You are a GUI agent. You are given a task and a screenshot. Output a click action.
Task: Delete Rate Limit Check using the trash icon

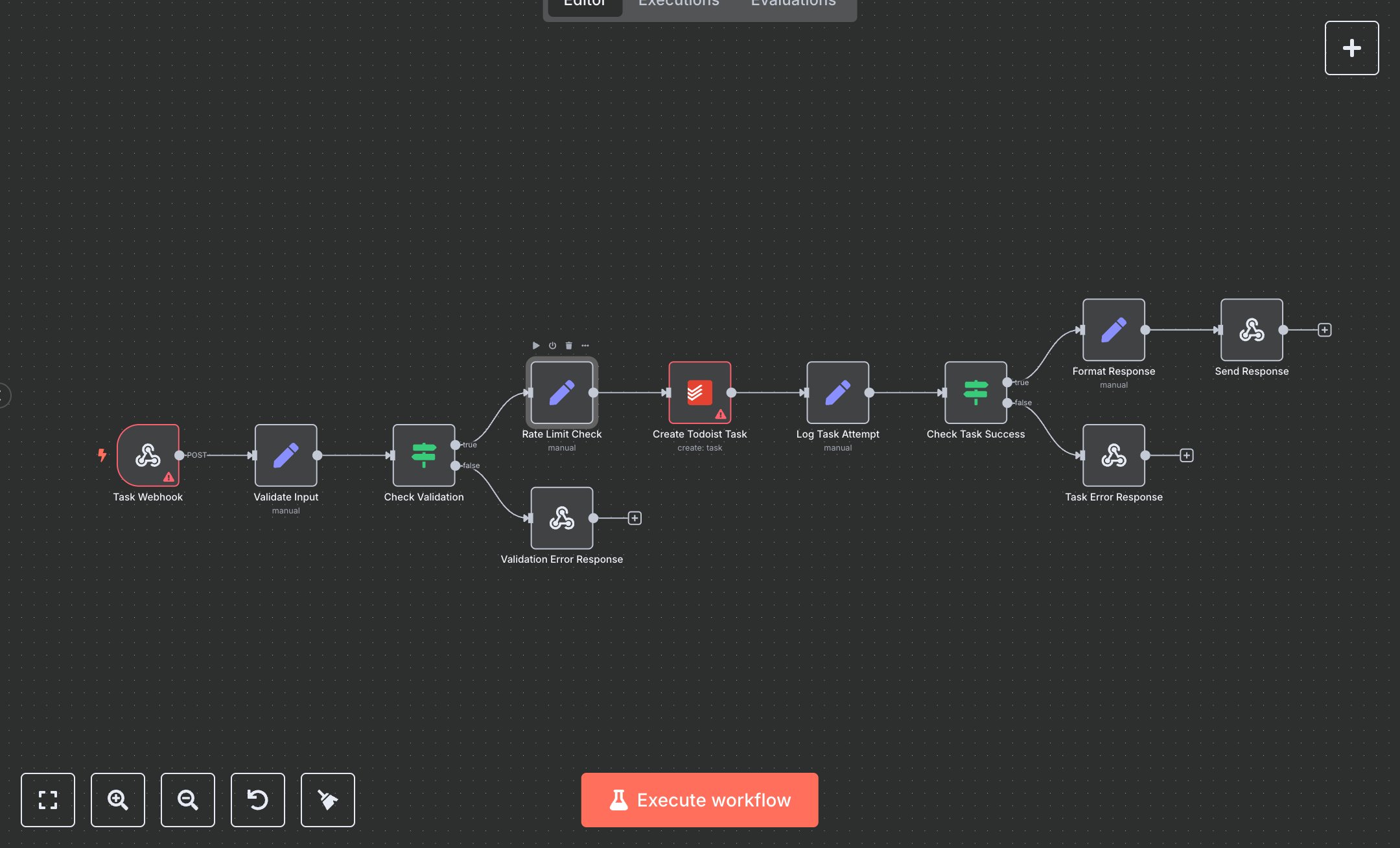(568, 346)
